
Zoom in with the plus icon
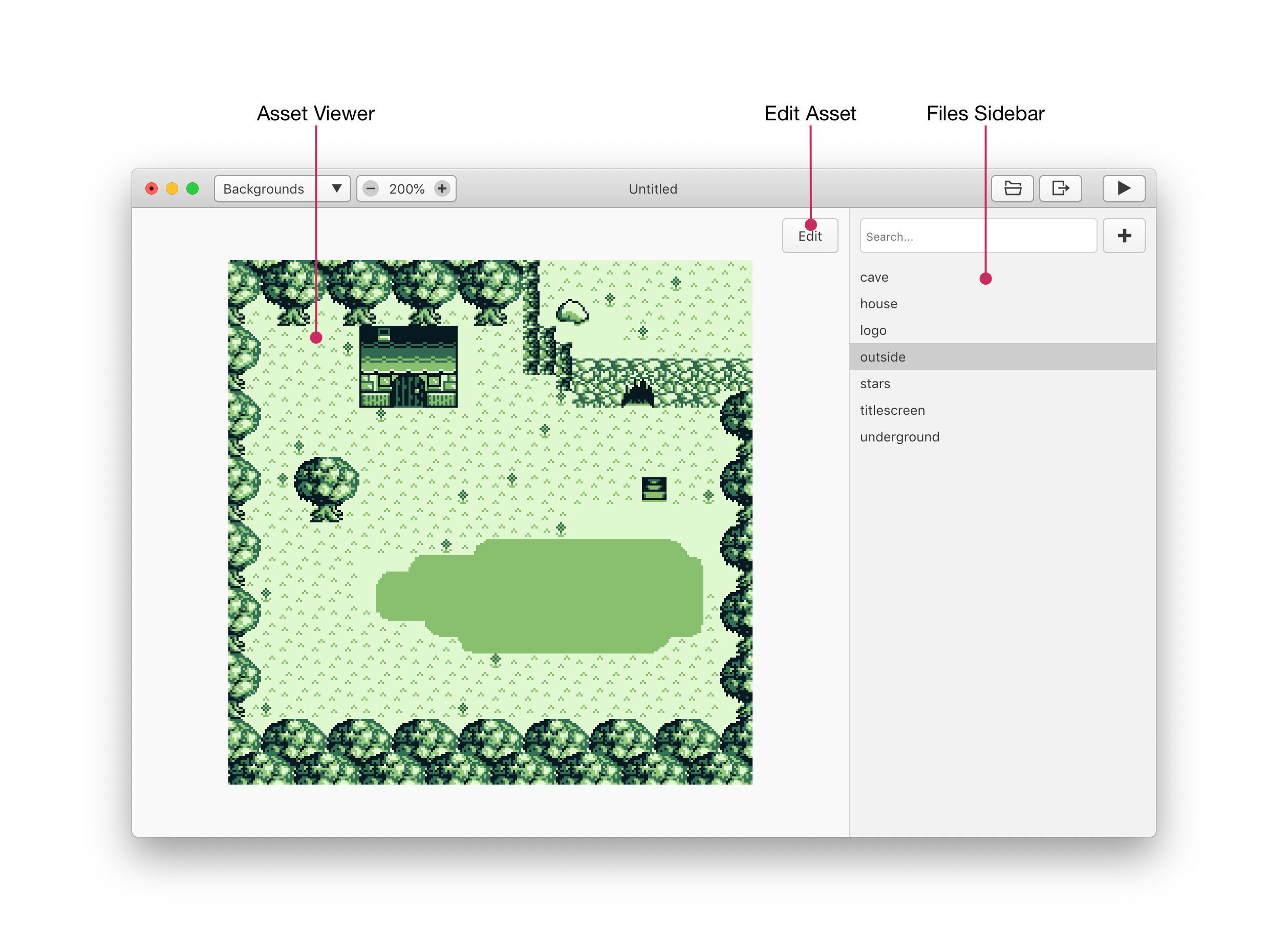click(x=442, y=188)
